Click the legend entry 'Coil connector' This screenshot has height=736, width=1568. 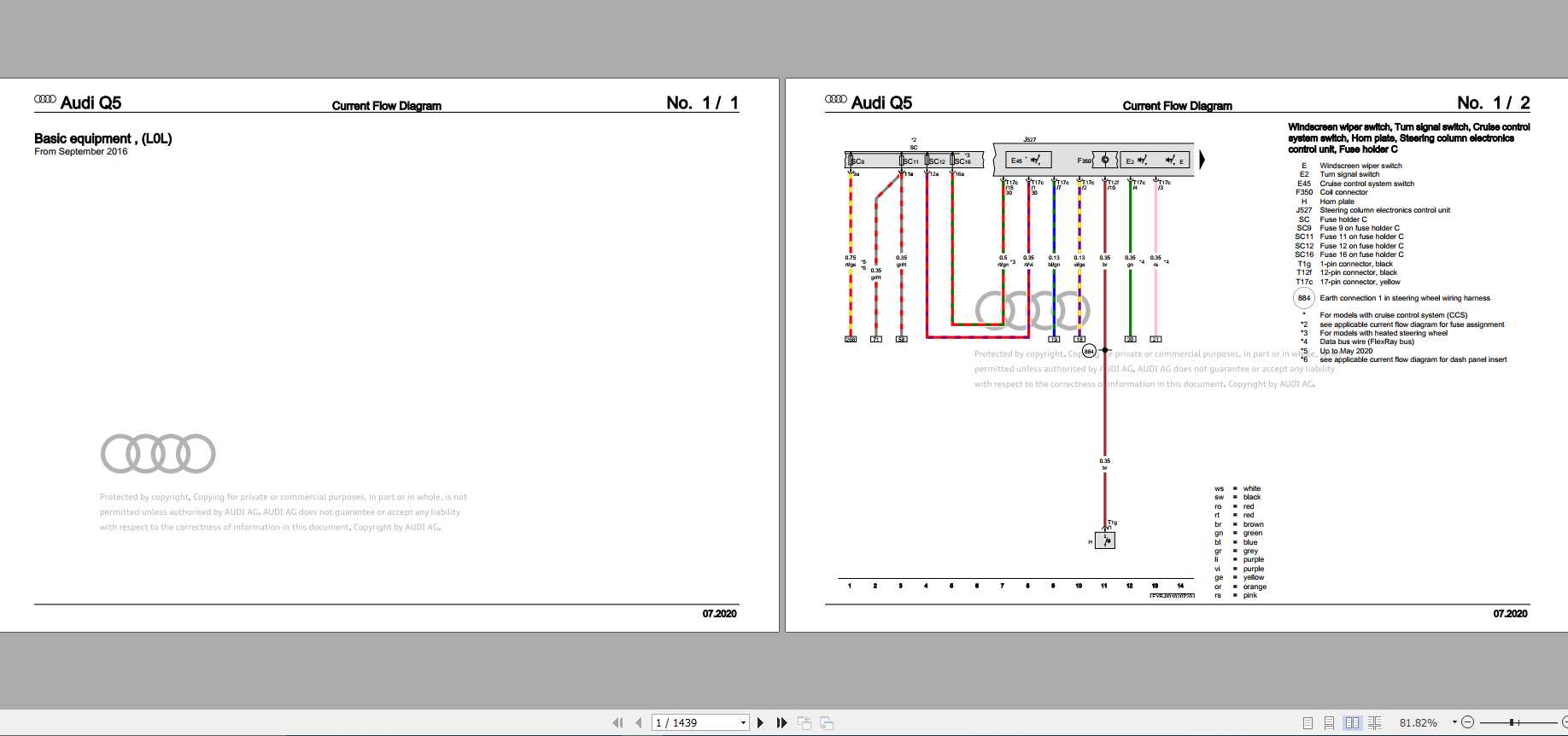point(1343,192)
